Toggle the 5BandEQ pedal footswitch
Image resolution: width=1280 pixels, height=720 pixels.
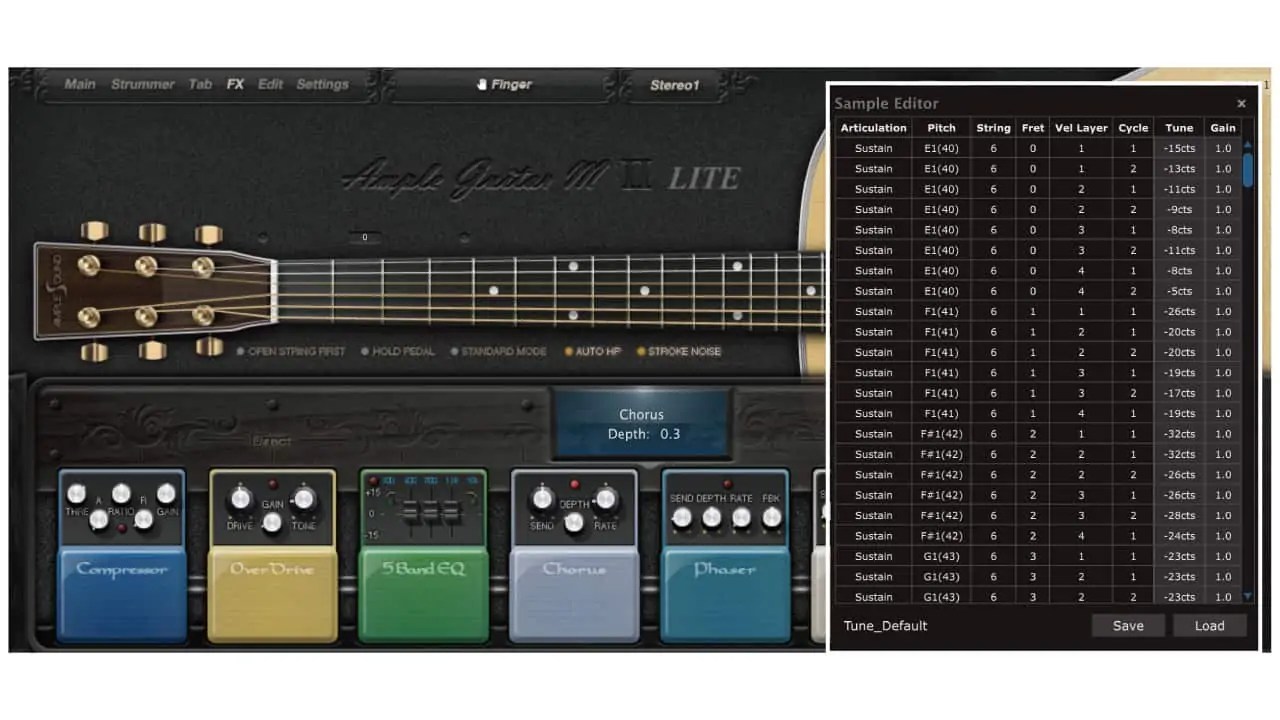[423, 594]
